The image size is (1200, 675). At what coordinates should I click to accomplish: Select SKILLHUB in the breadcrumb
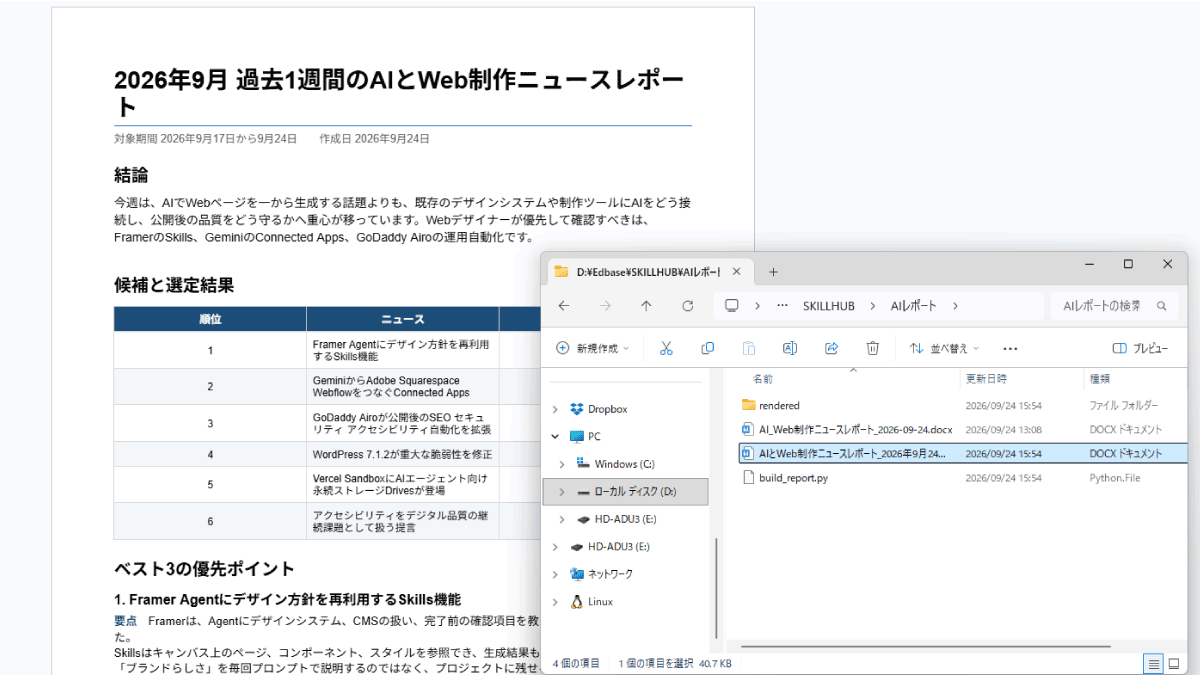point(829,306)
